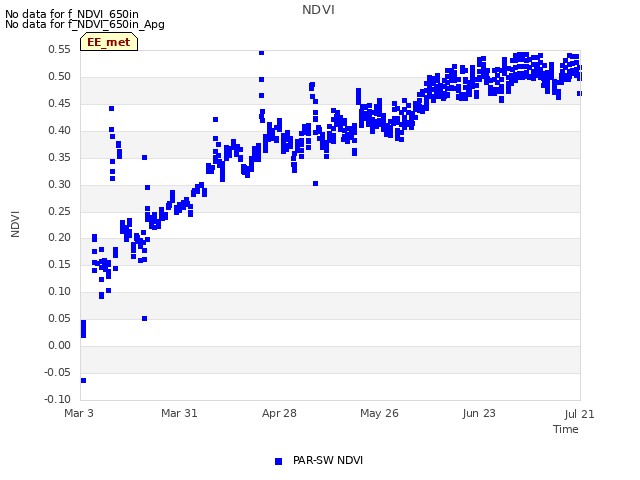640x480 pixels.
Task: Click the blue PAR-SW NDVI legend marker
Action: pos(278,461)
